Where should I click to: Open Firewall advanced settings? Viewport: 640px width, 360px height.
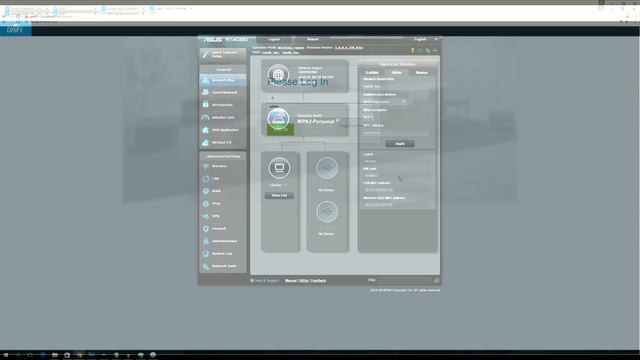[223, 229]
